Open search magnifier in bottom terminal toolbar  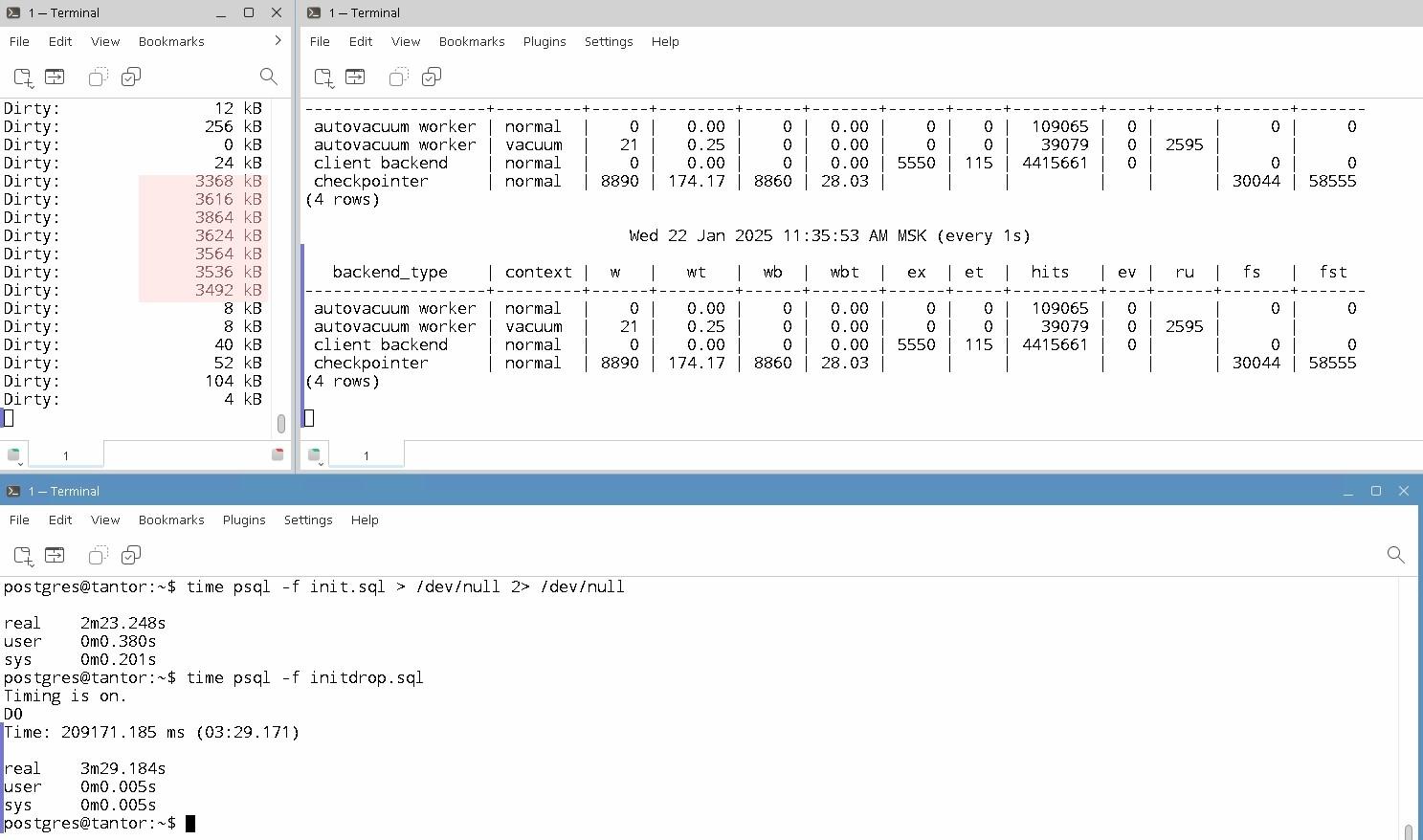coord(1395,556)
